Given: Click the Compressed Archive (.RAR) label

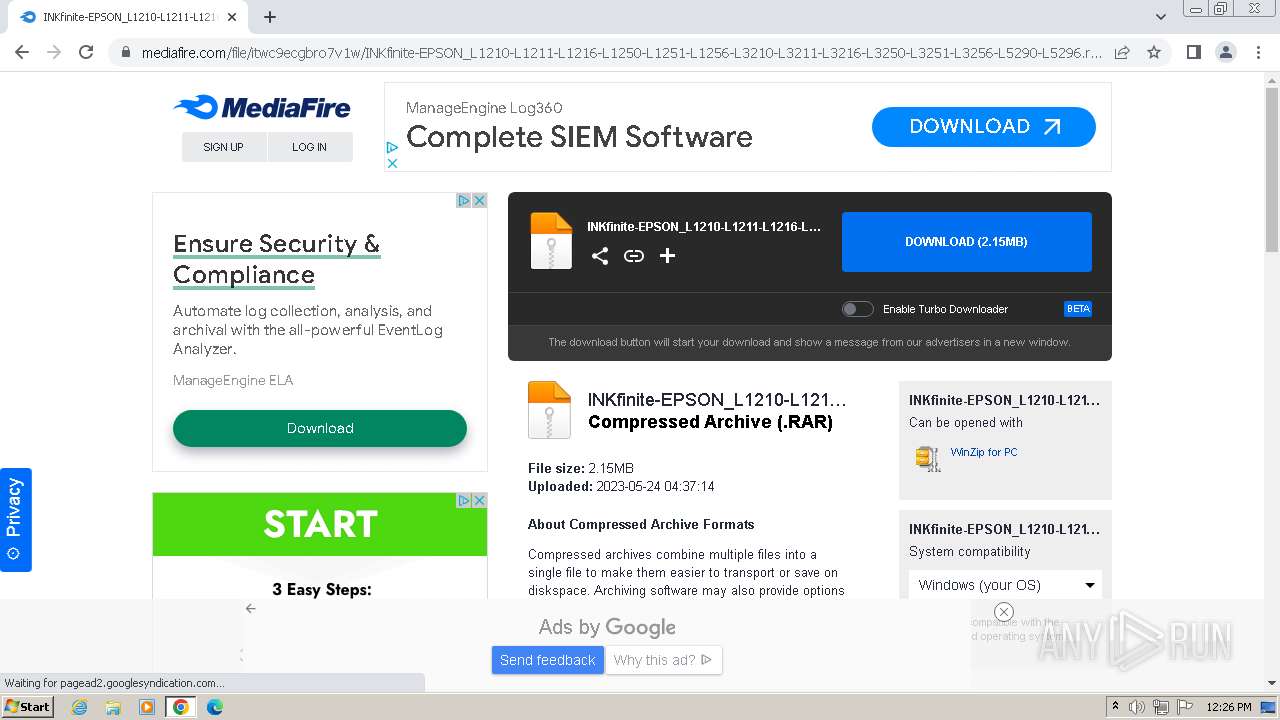Looking at the screenshot, I should click(710, 422).
